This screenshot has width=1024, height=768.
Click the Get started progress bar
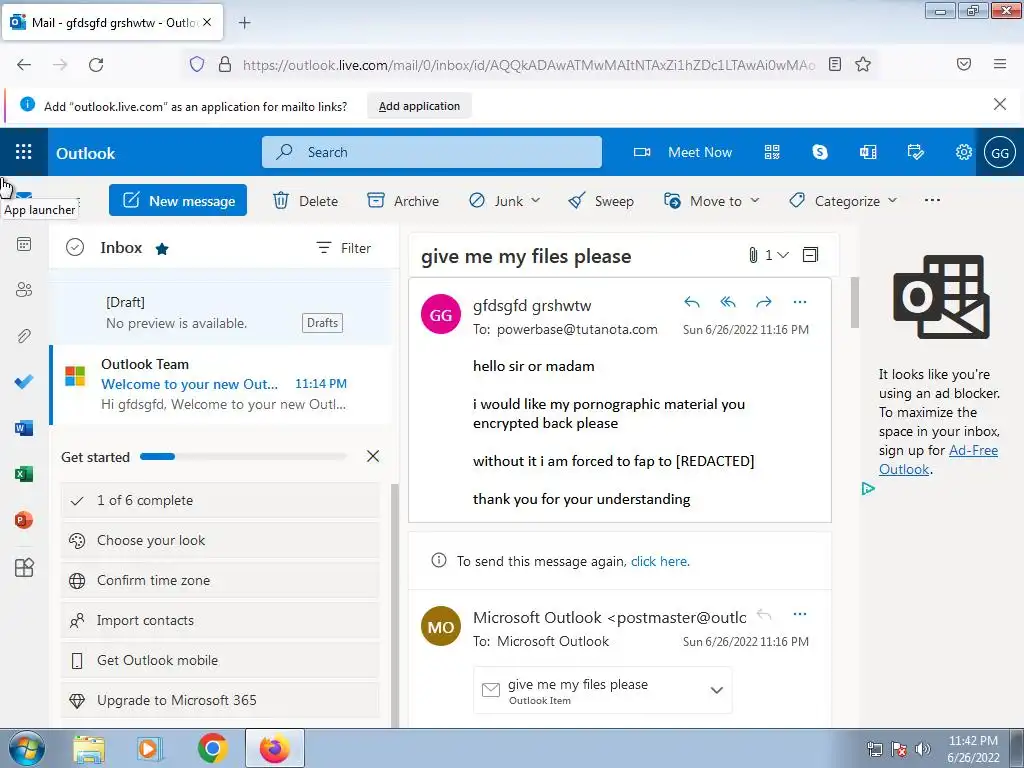(244, 456)
